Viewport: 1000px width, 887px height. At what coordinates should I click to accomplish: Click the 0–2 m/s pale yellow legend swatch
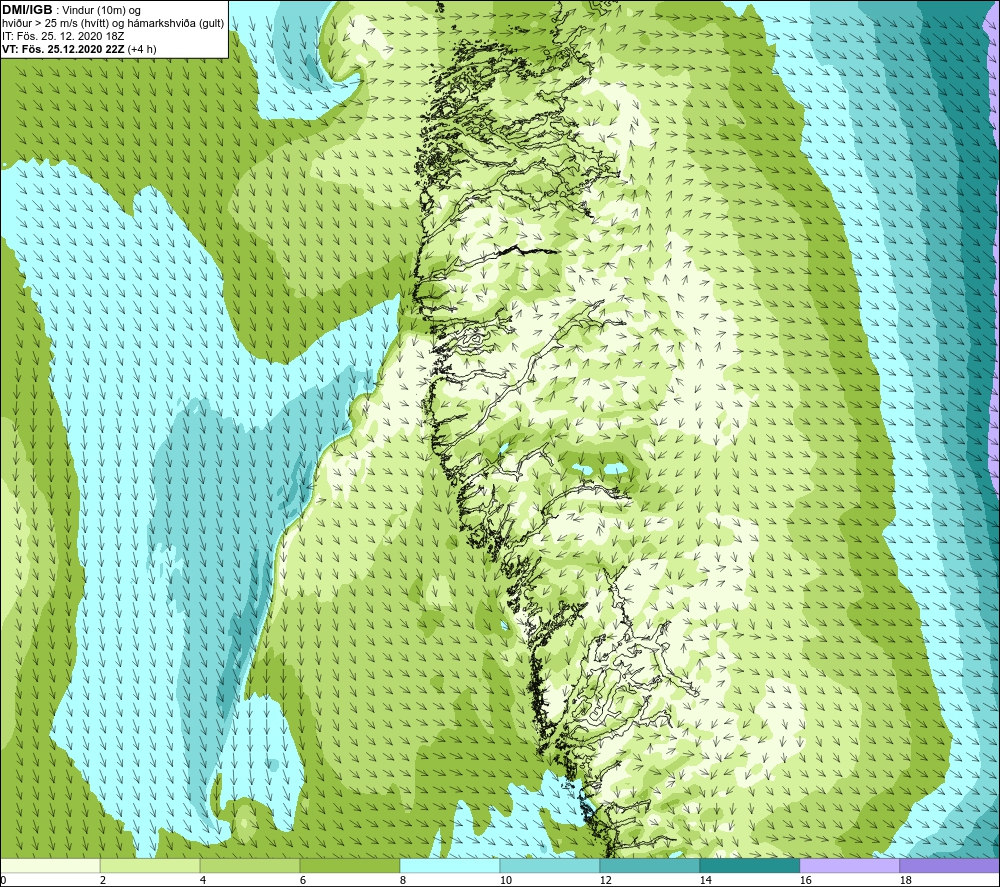point(50,866)
